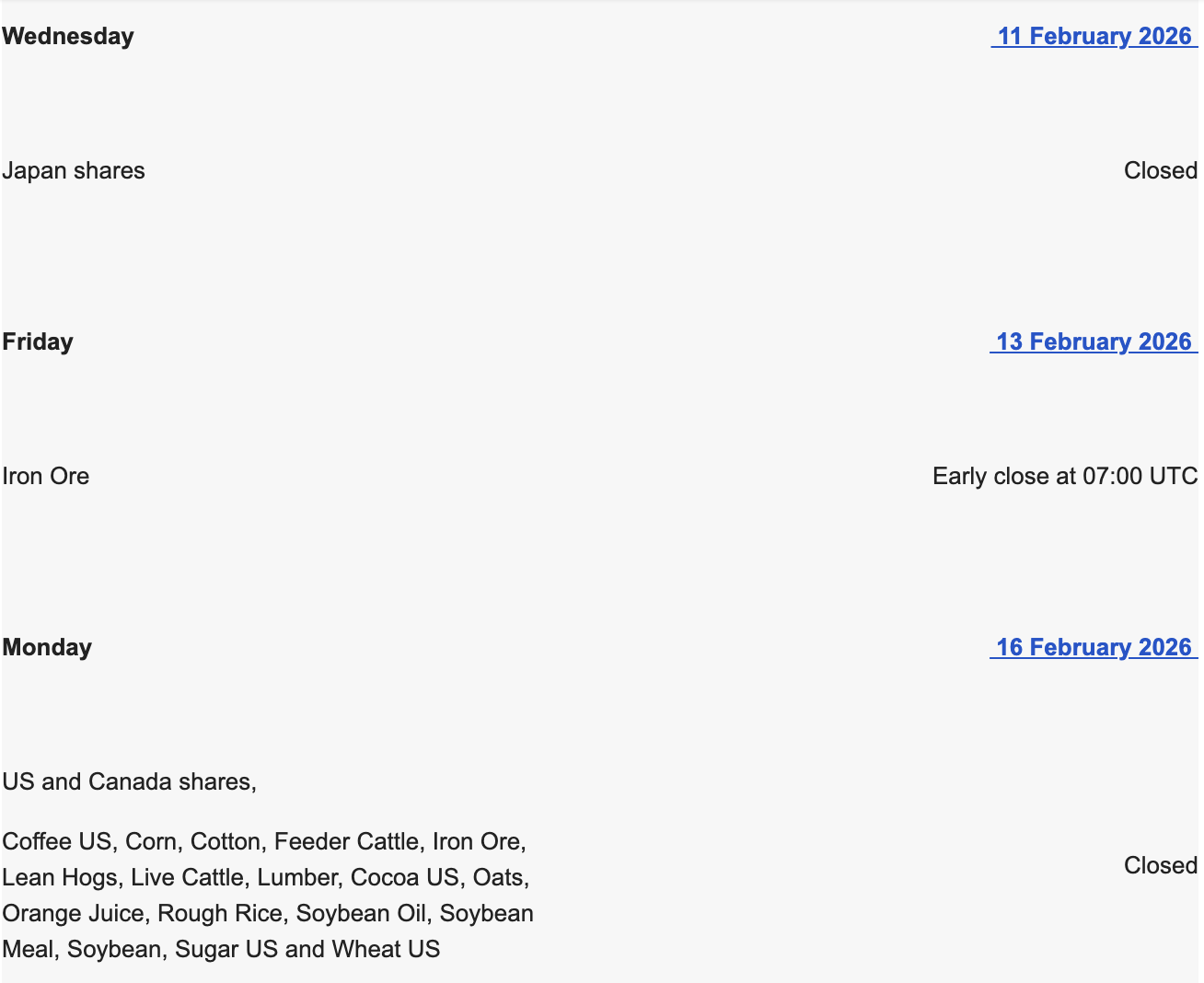
Task: Click the Closed status in Monday section
Action: point(1160,865)
